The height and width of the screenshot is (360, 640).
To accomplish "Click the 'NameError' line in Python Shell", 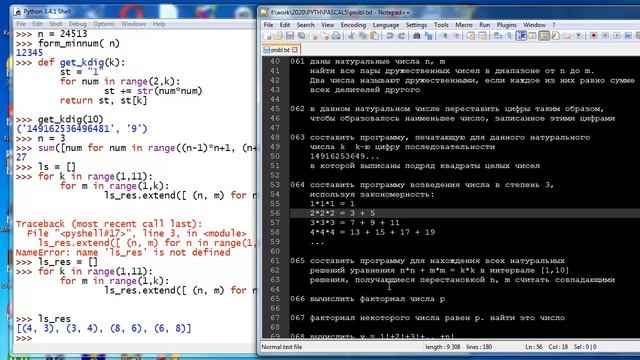I will click(x=123, y=253).
